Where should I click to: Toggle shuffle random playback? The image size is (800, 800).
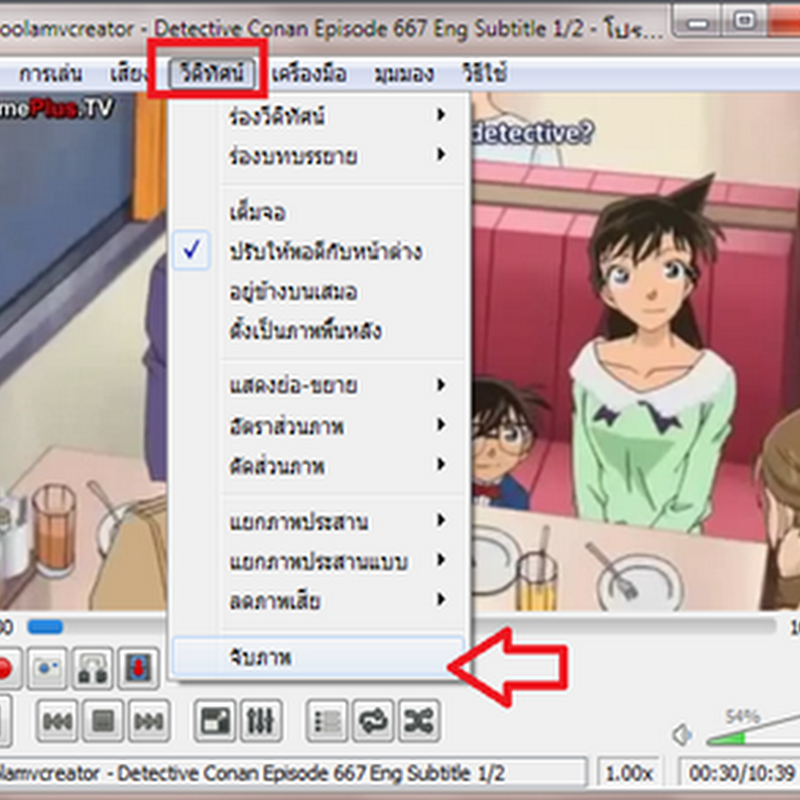click(419, 721)
